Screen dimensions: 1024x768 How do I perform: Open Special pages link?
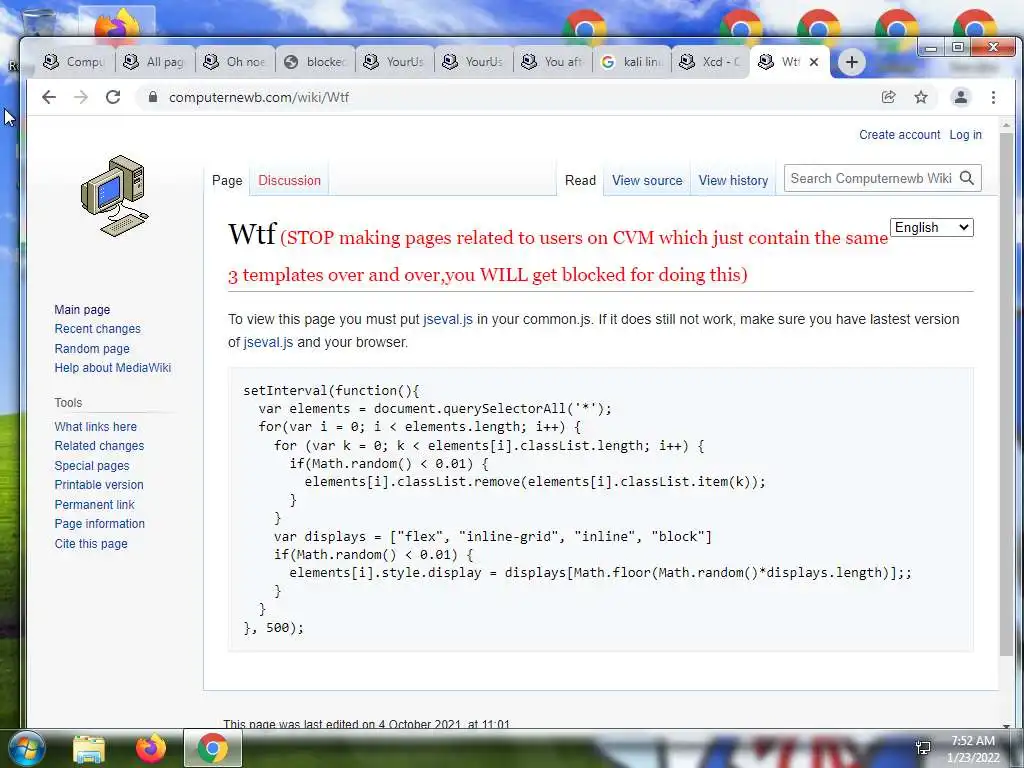[x=92, y=466]
